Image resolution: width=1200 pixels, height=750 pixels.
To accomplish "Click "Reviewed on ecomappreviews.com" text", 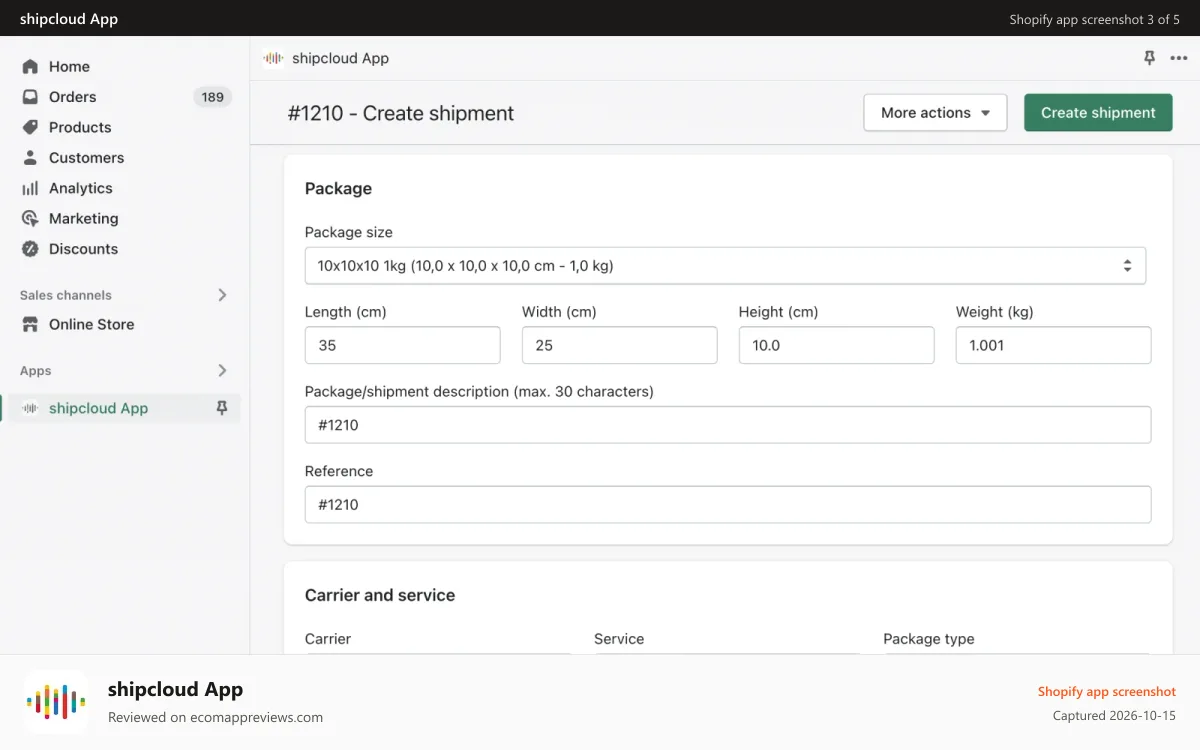I will [x=215, y=717].
